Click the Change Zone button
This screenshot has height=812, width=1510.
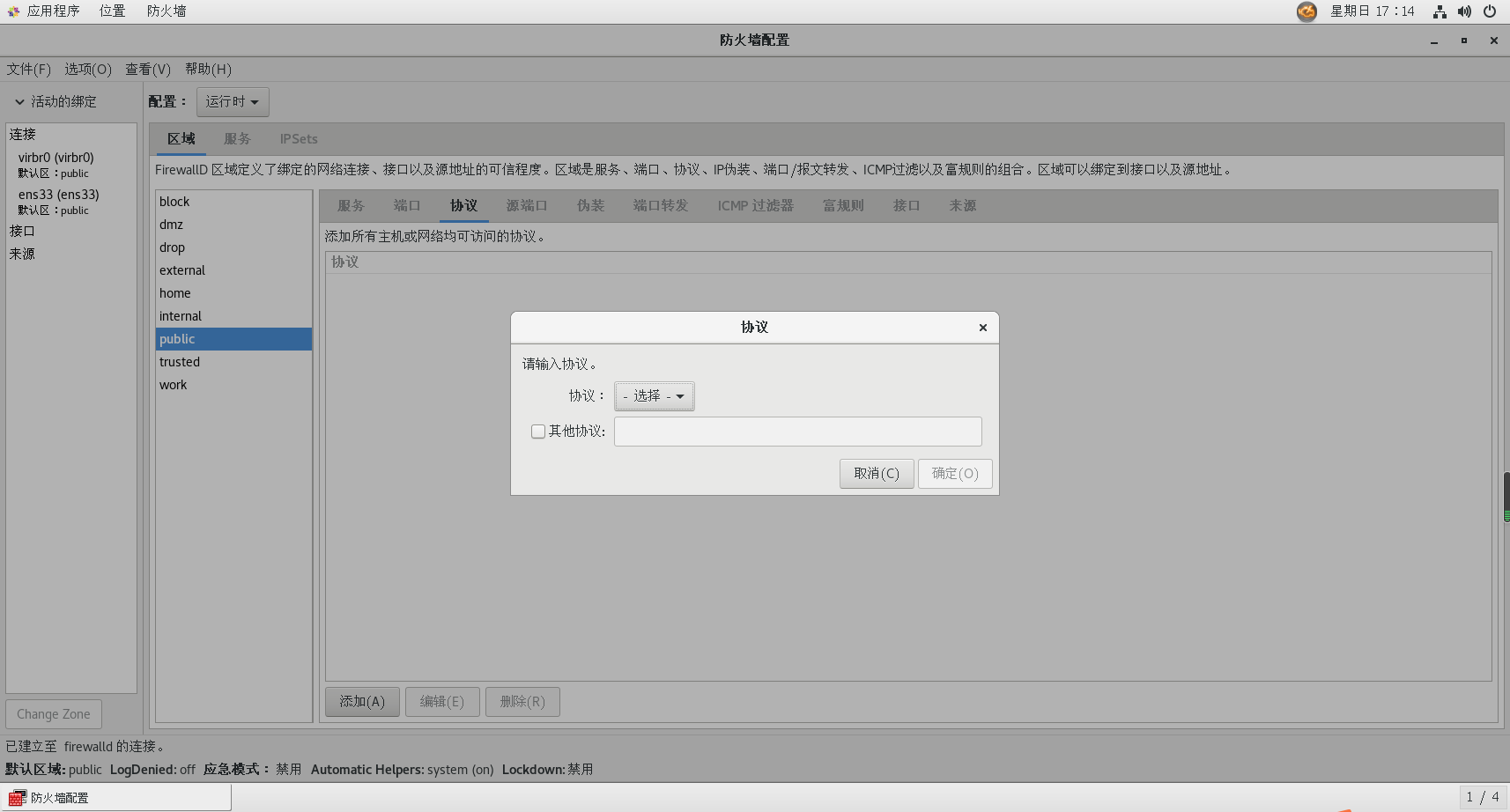click(54, 714)
